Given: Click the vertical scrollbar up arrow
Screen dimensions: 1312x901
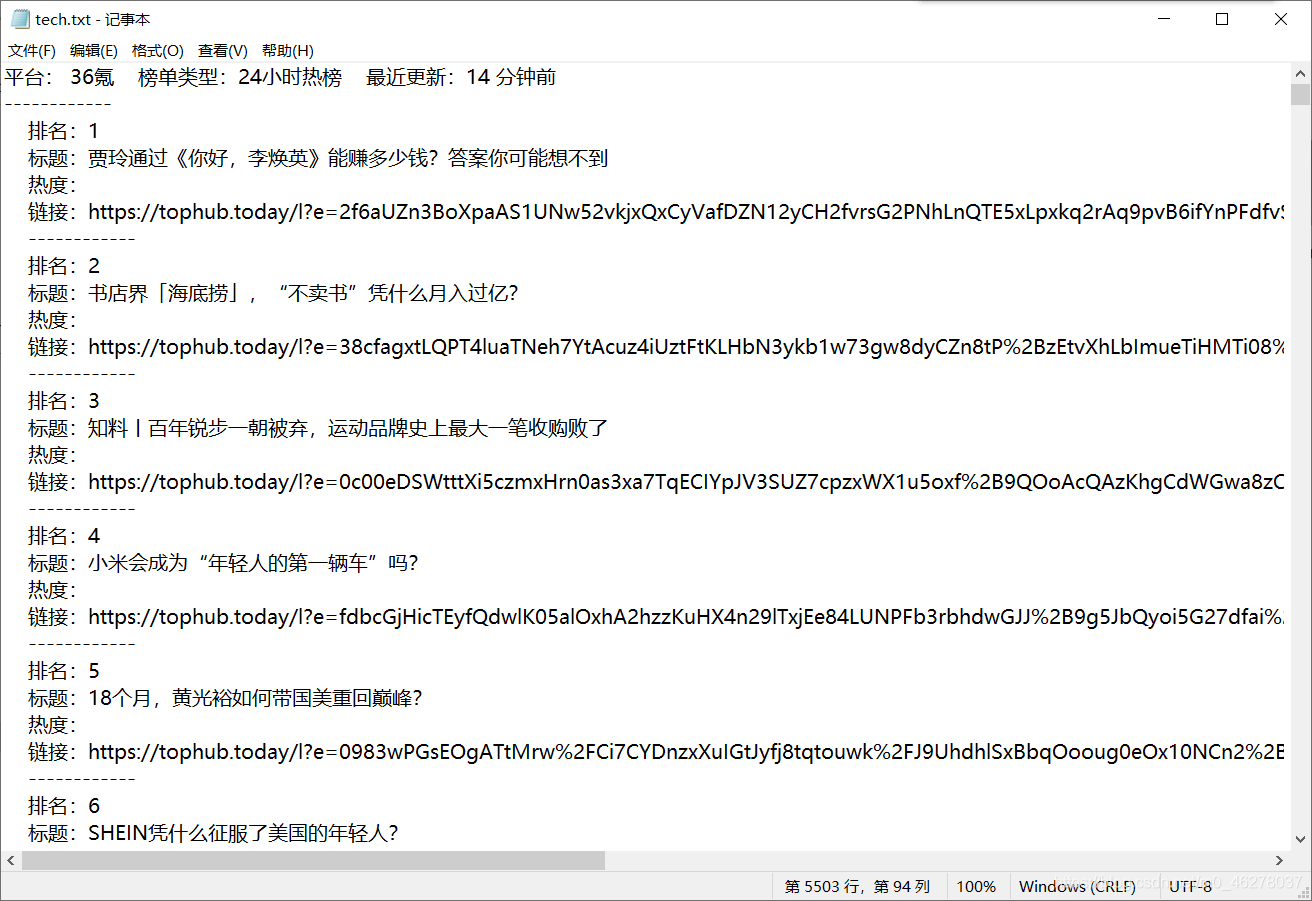Looking at the screenshot, I should click(x=1300, y=75).
